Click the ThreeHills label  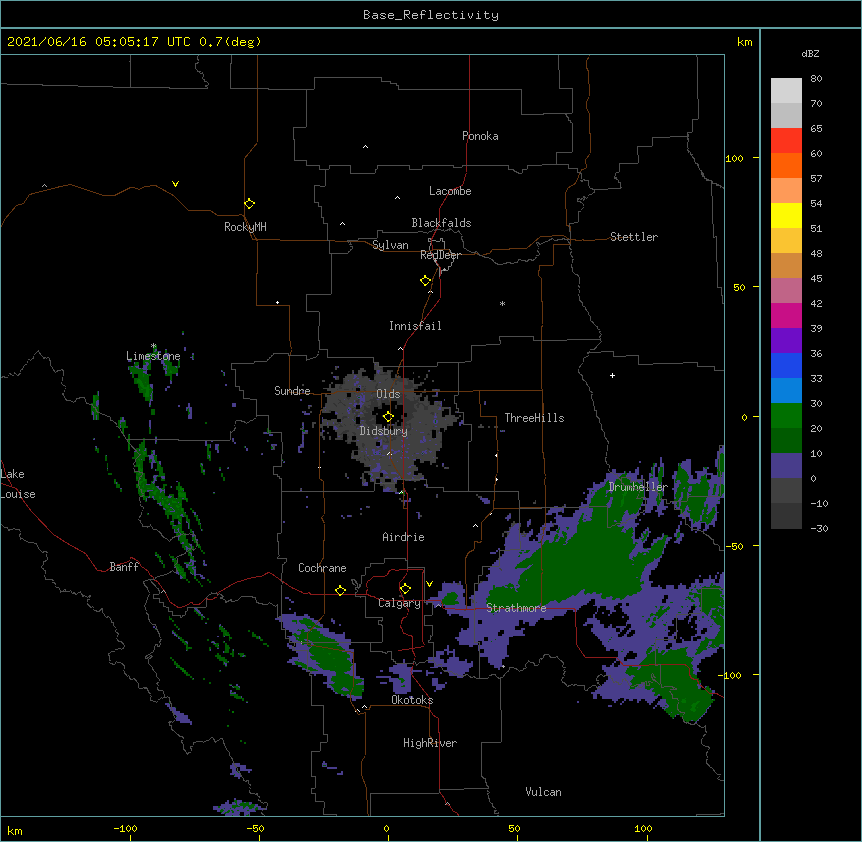pyautogui.click(x=534, y=418)
